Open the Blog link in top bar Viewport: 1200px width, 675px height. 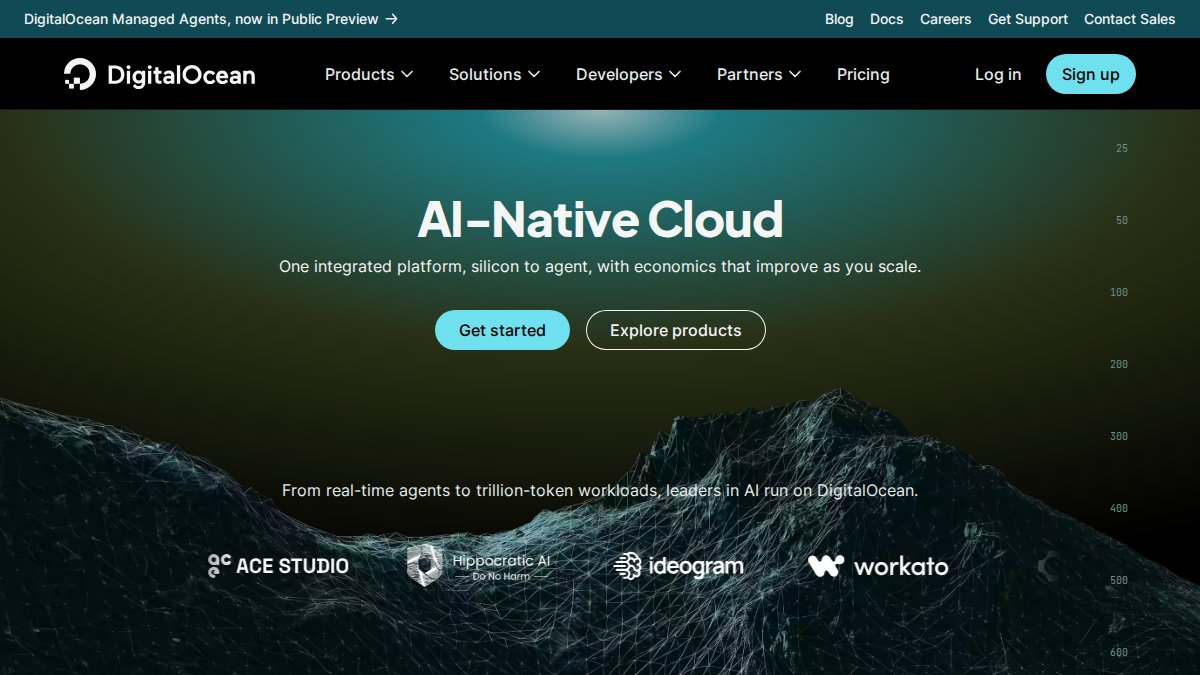pyautogui.click(x=839, y=19)
